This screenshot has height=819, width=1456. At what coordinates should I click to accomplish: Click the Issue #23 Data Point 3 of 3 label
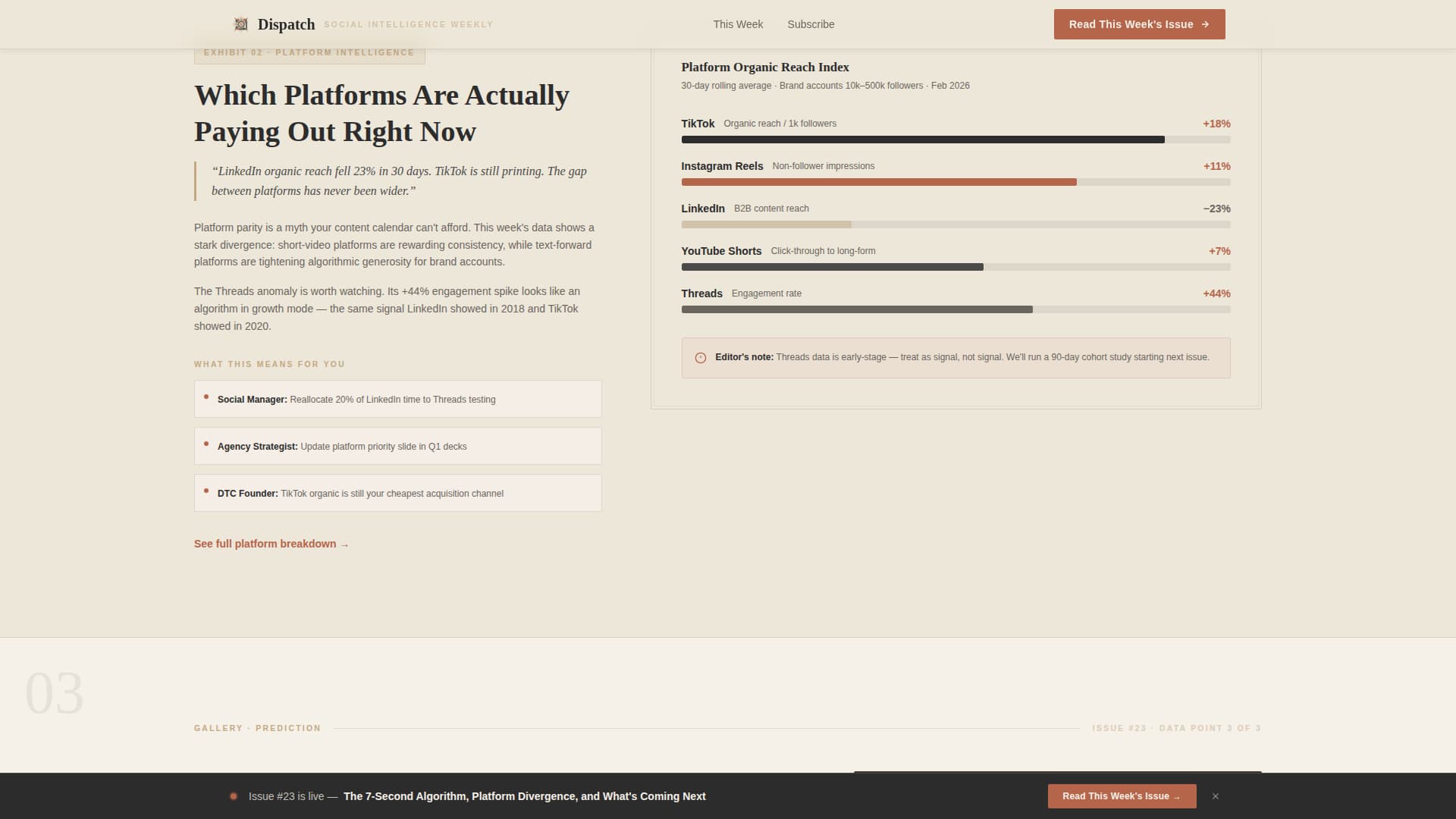[x=1176, y=728]
